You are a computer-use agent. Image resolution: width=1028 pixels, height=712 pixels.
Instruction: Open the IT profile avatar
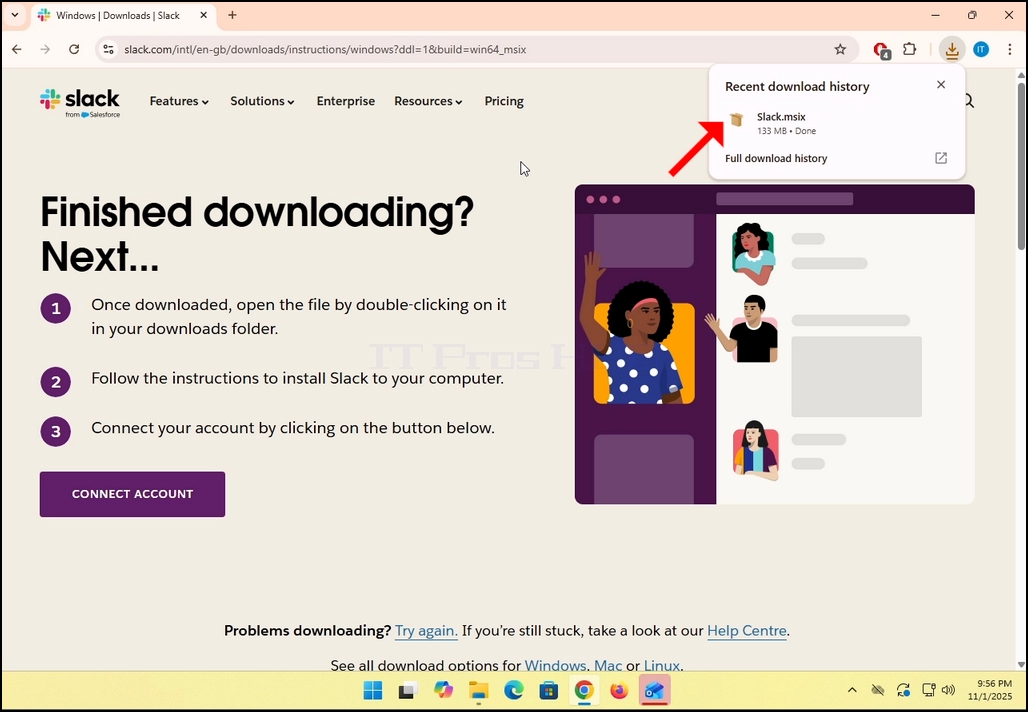pyautogui.click(x=981, y=49)
